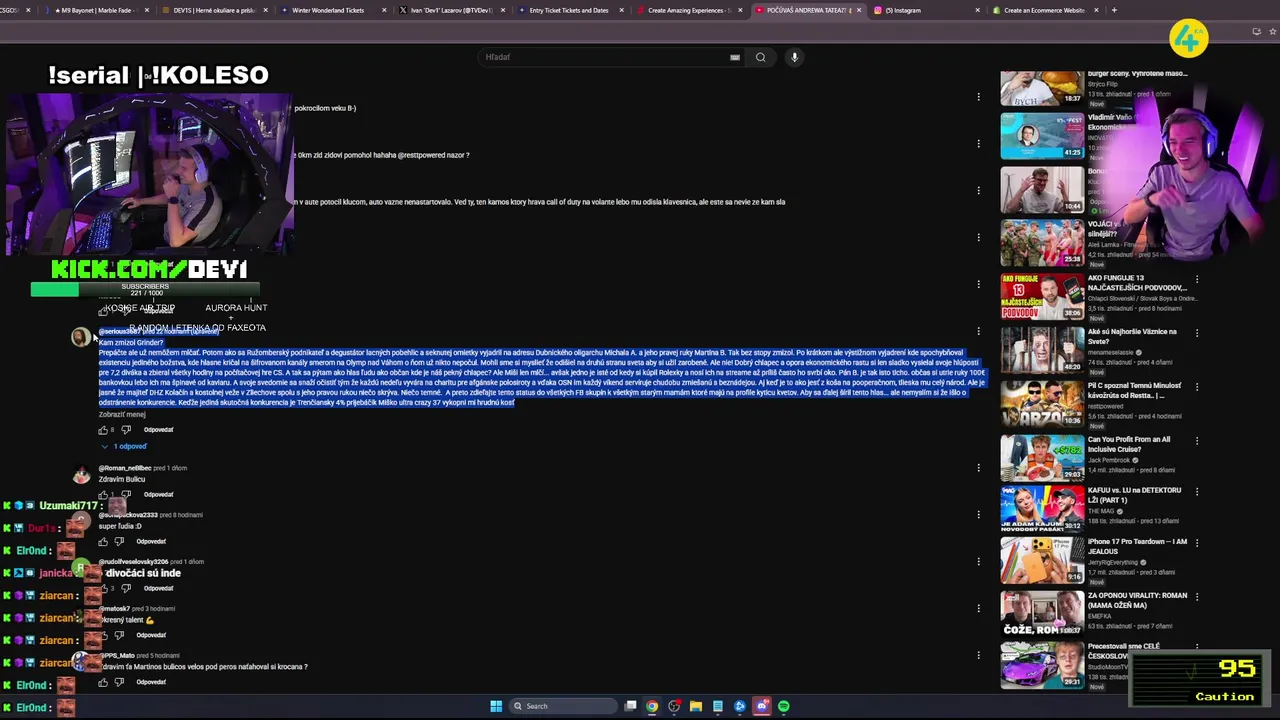The image size is (1280, 720).
Task: Reply to @PPS_Mato comment
Action: tap(151, 682)
